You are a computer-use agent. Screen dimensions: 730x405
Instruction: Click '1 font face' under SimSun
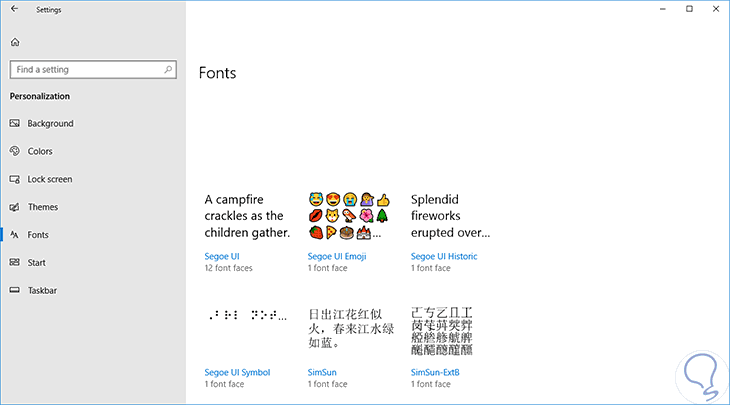[327, 384]
